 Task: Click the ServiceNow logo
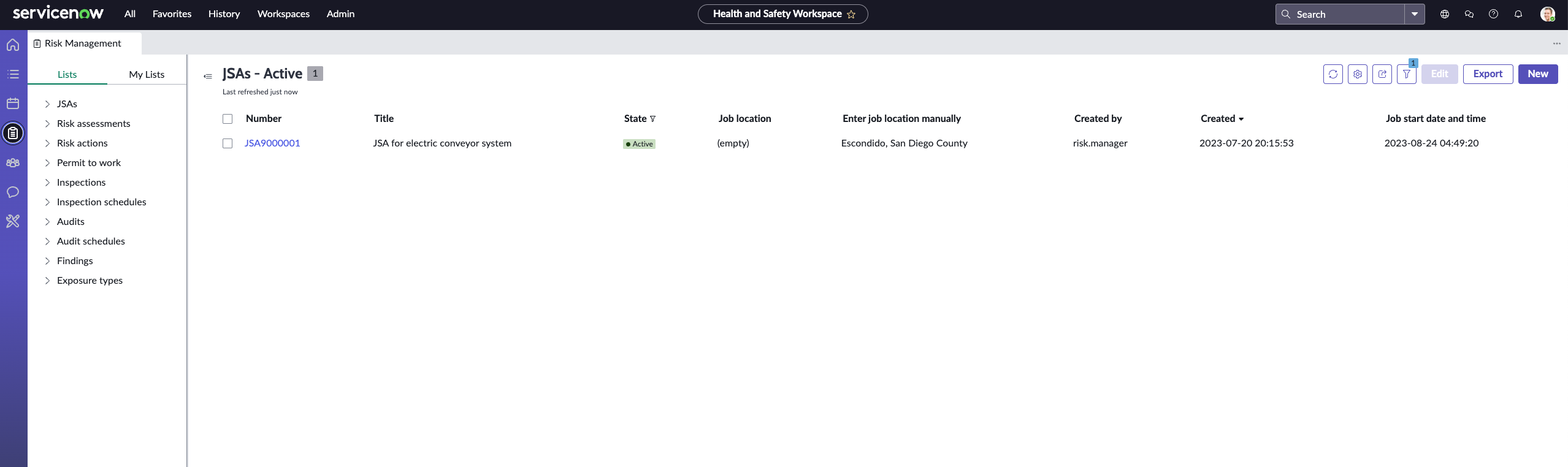pyautogui.click(x=58, y=13)
